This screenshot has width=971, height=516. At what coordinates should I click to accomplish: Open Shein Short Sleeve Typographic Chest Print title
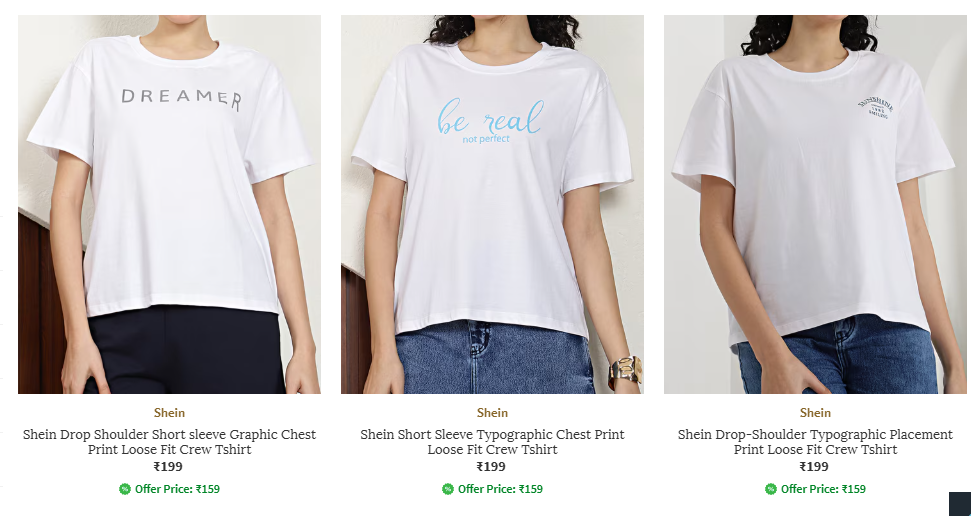492,442
